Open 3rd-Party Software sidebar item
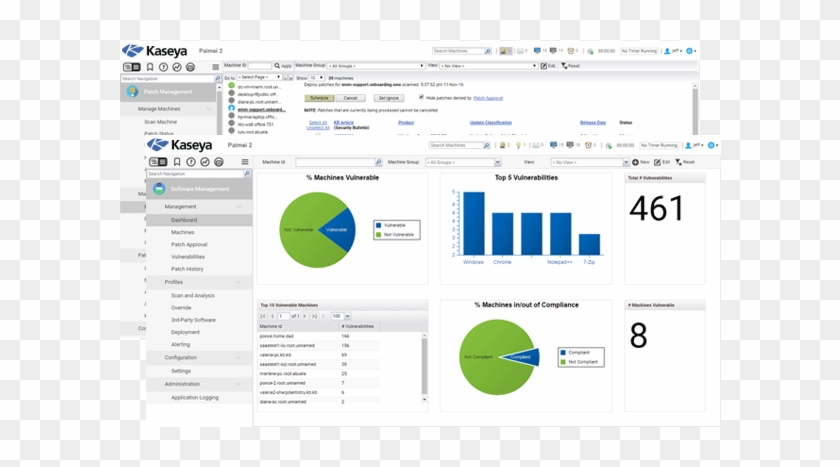This screenshot has width=840, height=467. [x=193, y=320]
